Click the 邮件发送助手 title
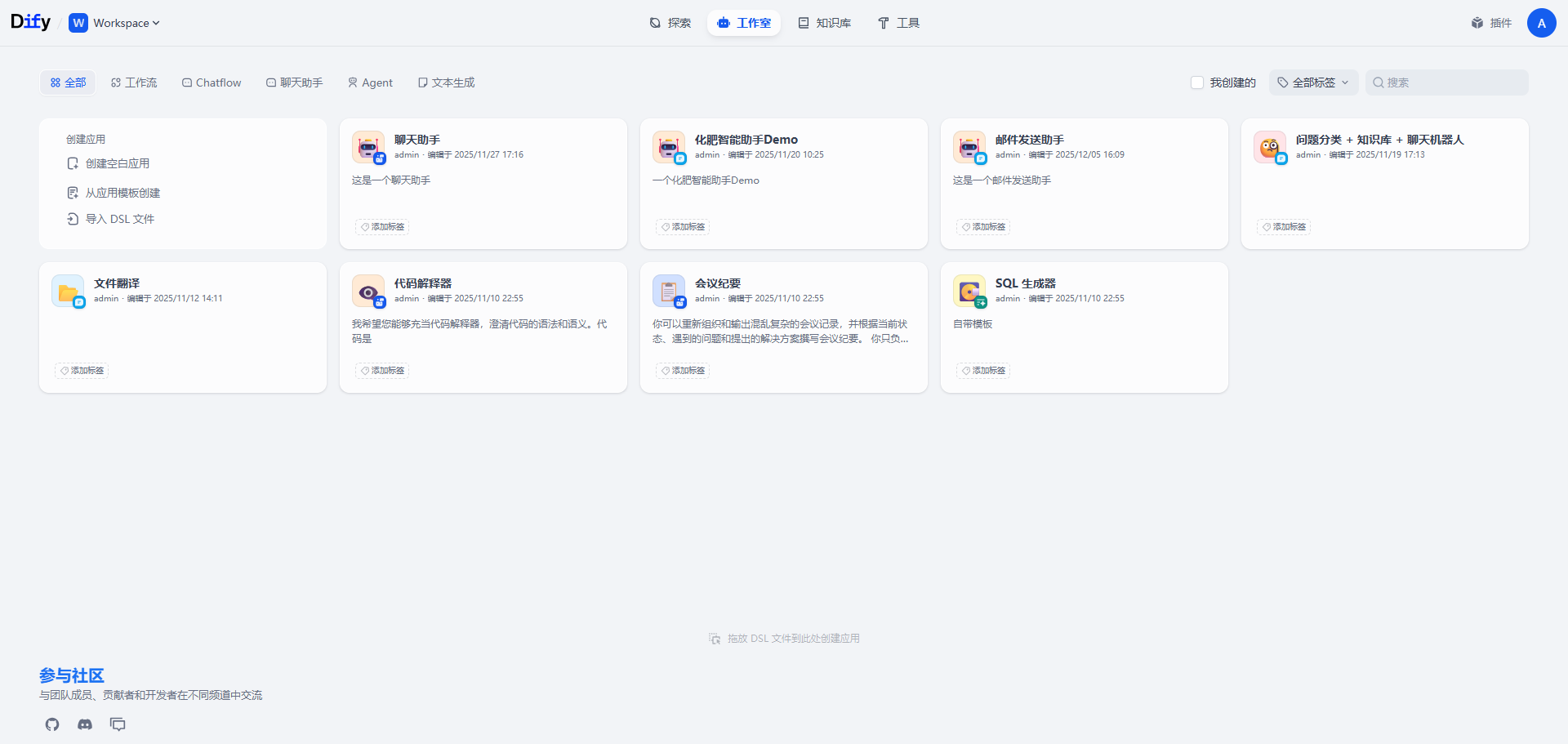This screenshot has width=1568, height=744. click(x=1030, y=140)
